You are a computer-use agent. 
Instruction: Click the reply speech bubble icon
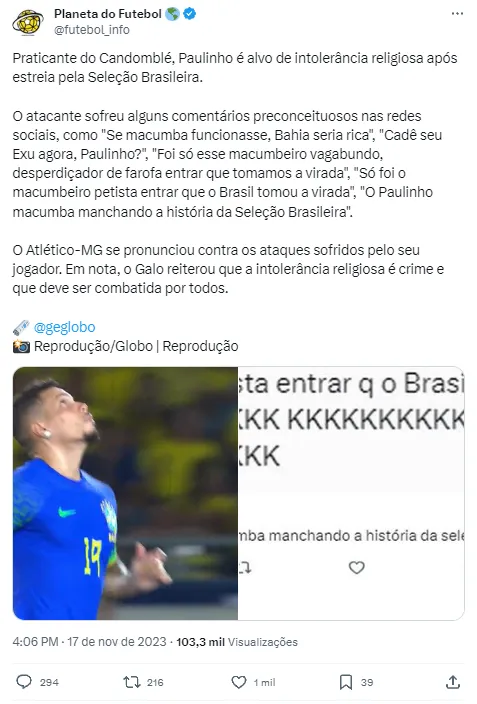tap(24, 682)
